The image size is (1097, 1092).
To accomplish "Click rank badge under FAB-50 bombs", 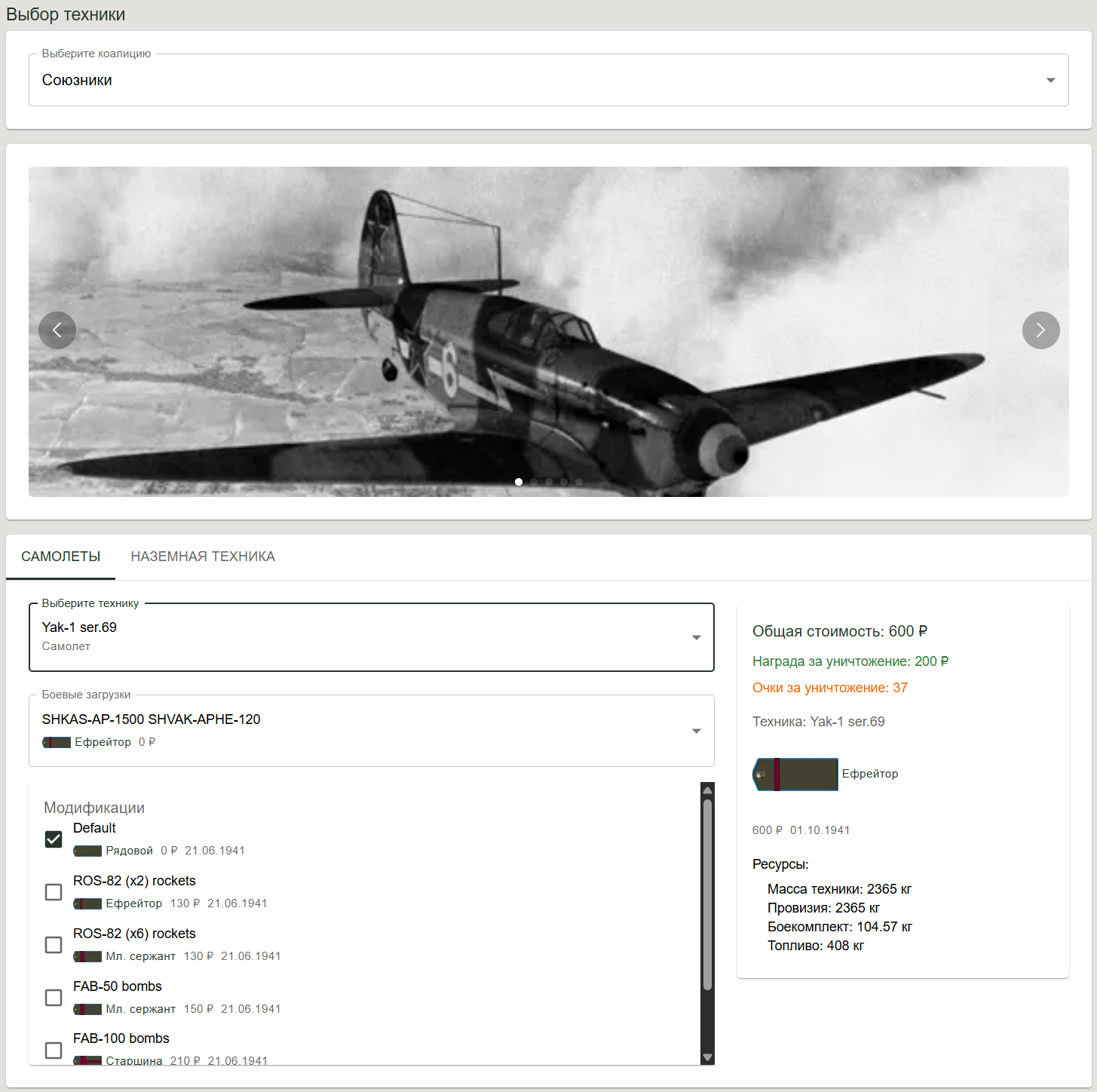I will 87,1010.
